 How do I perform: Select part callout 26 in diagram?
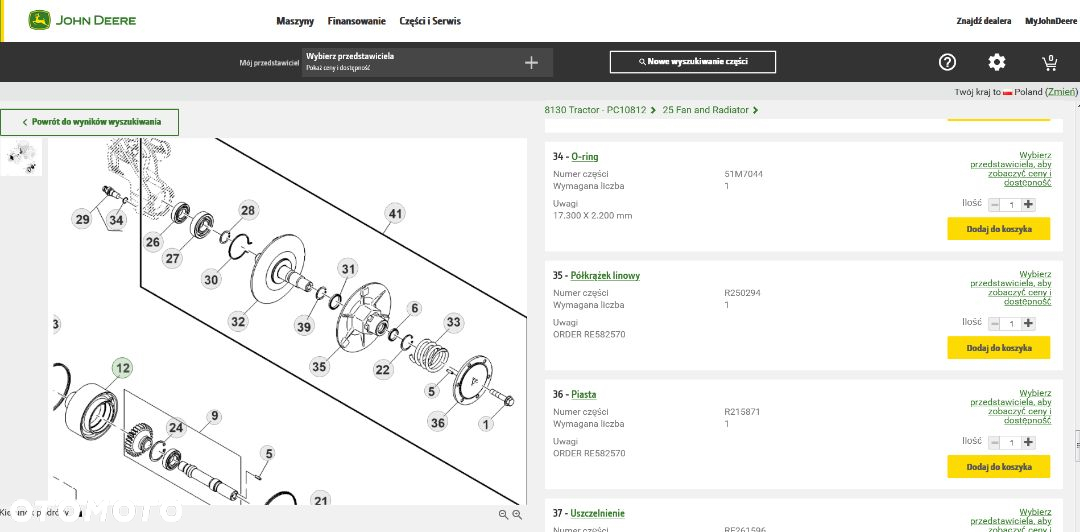coord(153,242)
